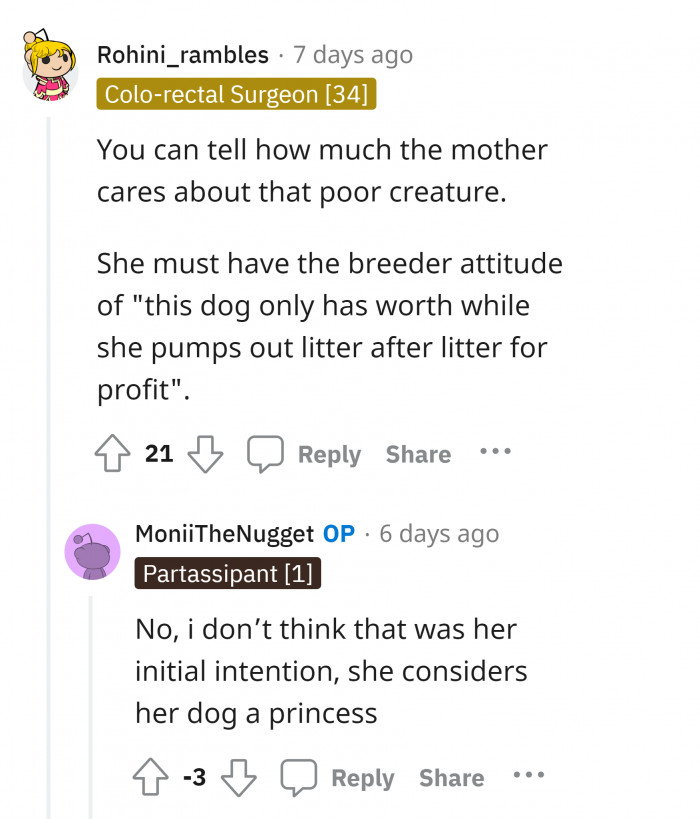Upvote Rohini_rambles' comment
Screen dimensions: 700x819
[114, 454]
